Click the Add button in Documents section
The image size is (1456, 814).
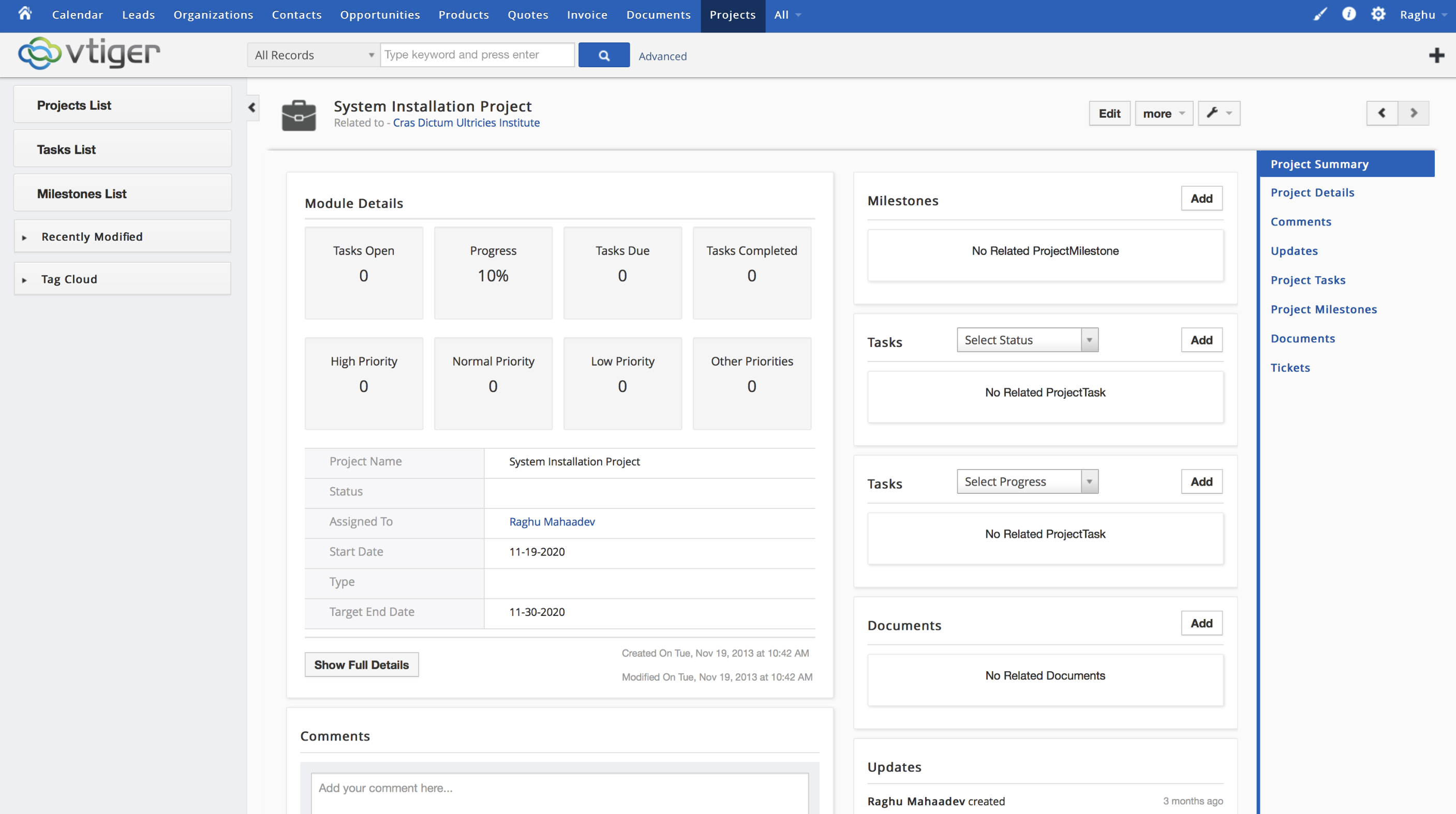(x=1201, y=623)
